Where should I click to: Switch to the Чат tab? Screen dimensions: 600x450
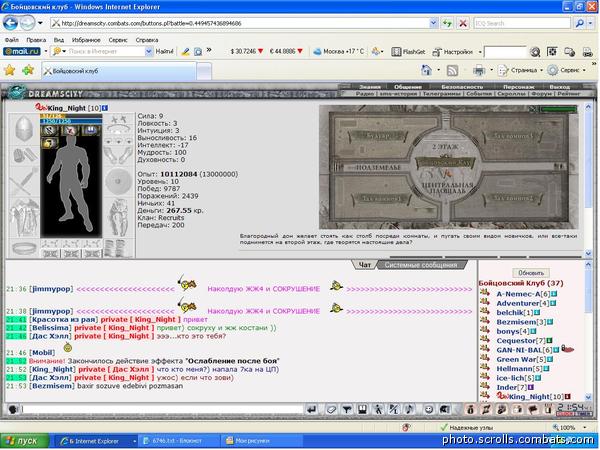364,265
